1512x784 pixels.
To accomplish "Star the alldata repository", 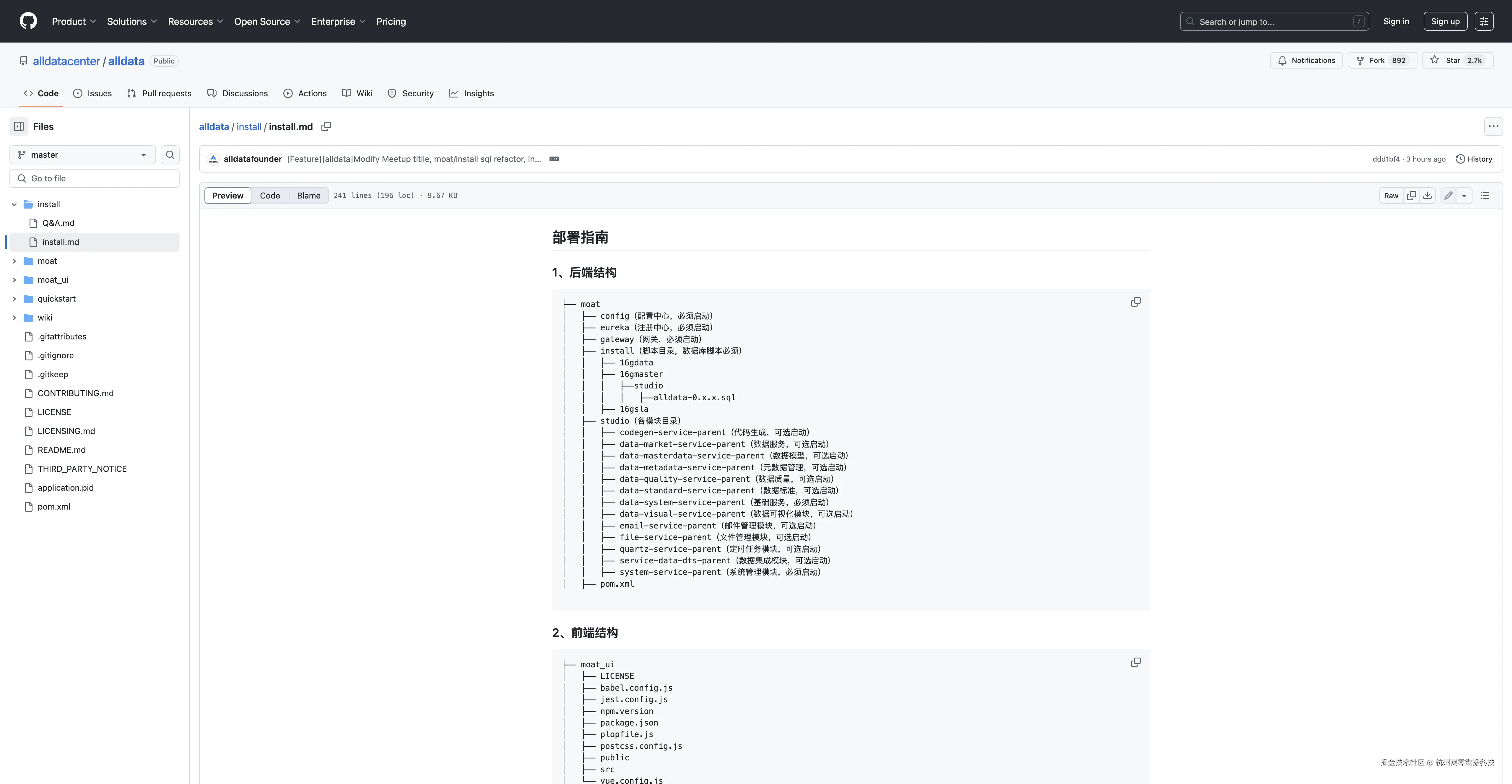I will (1457, 61).
